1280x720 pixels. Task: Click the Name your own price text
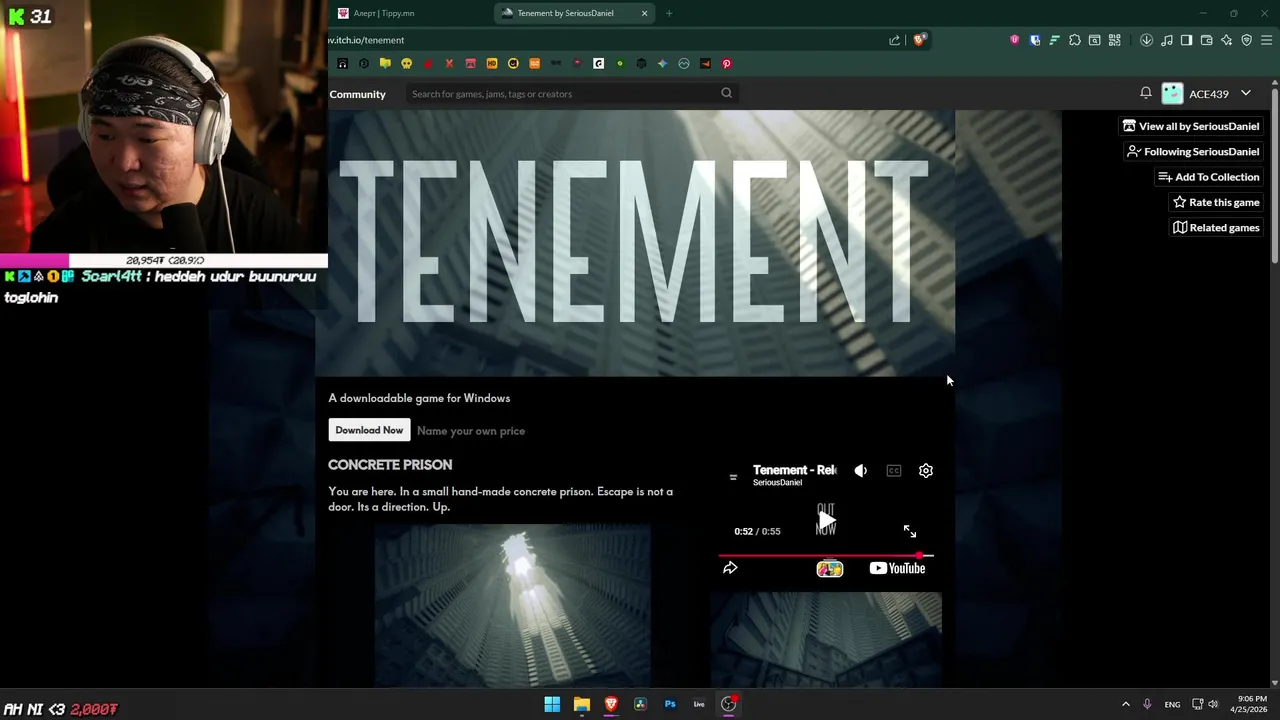(471, 431)
